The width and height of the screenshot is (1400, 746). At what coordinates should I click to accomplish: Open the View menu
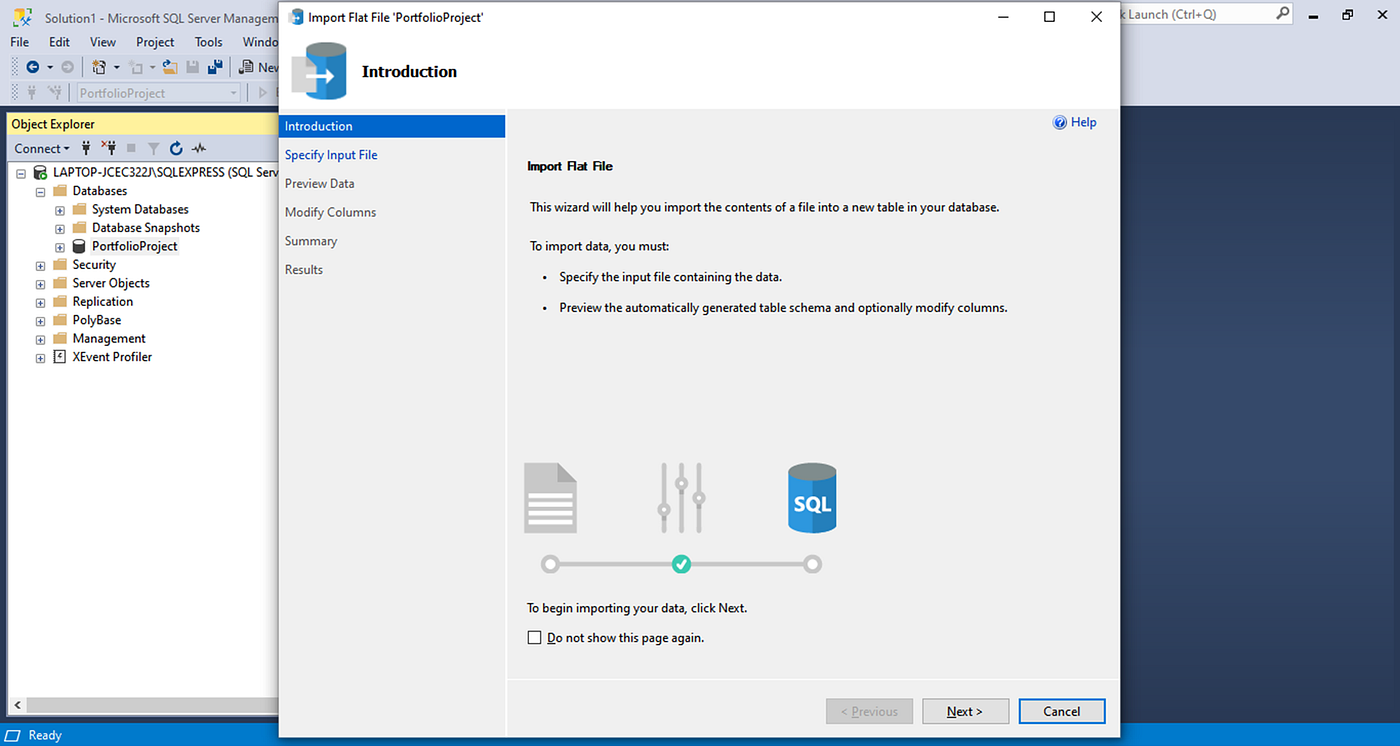[x=103, y=42]
